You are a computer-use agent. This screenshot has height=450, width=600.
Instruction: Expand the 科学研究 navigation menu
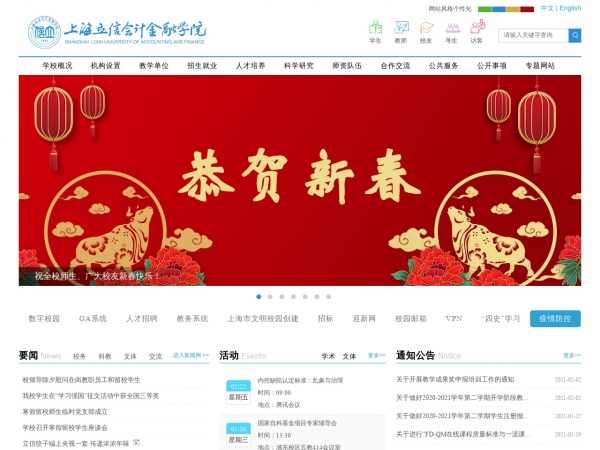pos(298,65)
